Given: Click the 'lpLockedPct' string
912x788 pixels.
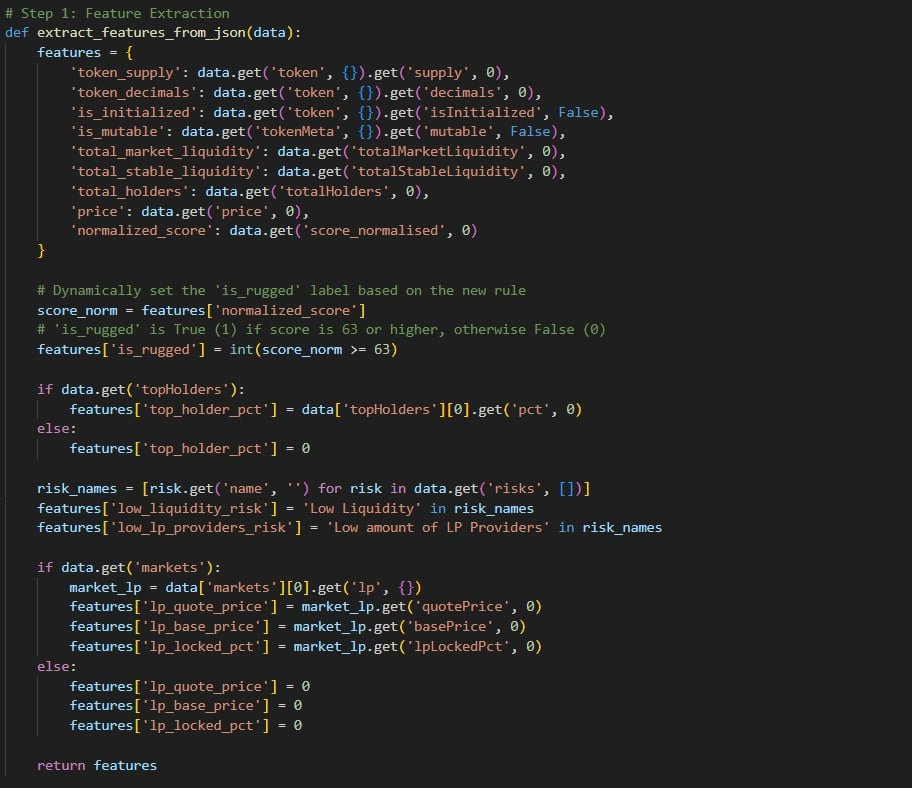Looking at the screenshot, I should coord(458,647).
